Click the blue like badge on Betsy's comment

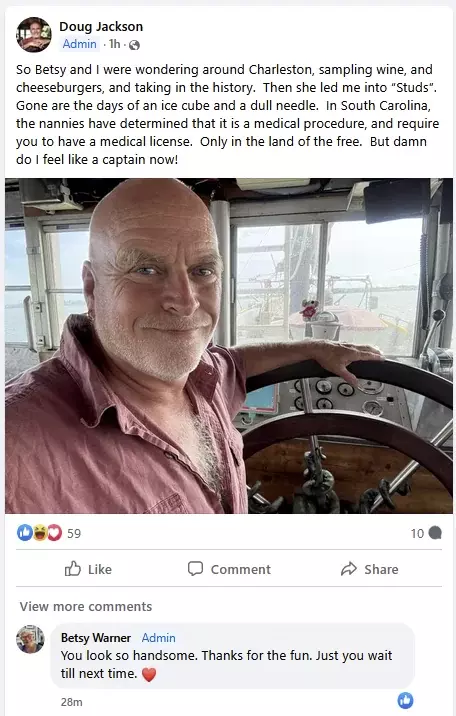tap(405, 700)
